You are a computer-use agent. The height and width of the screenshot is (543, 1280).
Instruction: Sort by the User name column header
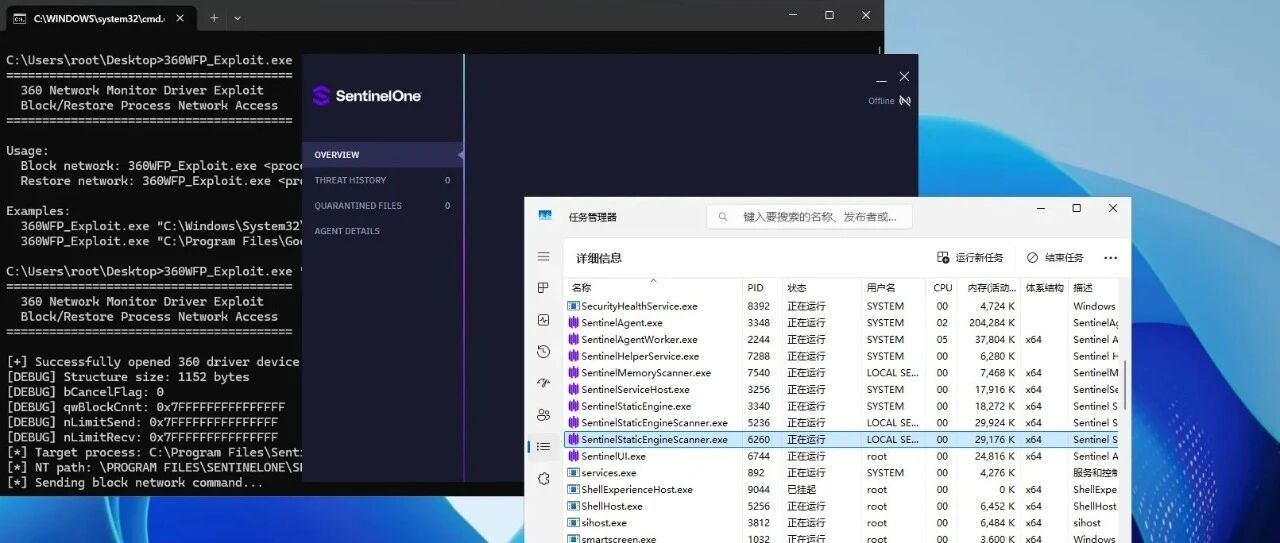coord(893,288)
